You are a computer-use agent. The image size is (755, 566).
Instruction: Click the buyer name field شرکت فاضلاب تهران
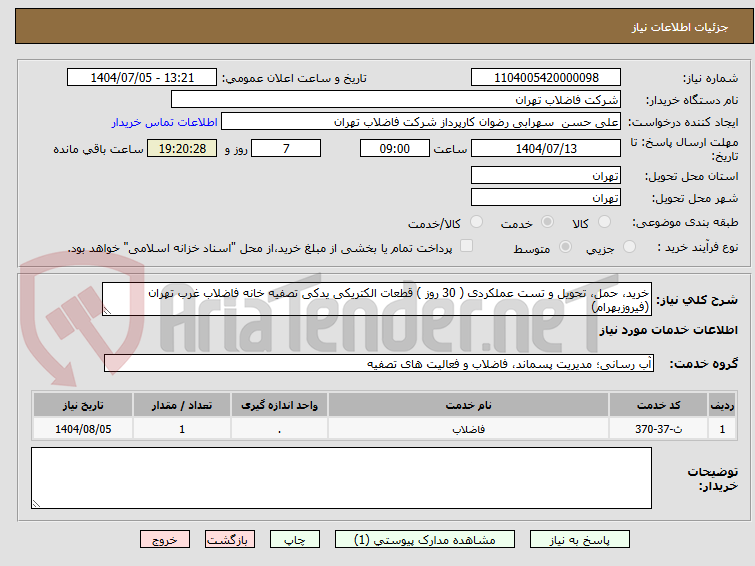[x=396, y=100]
